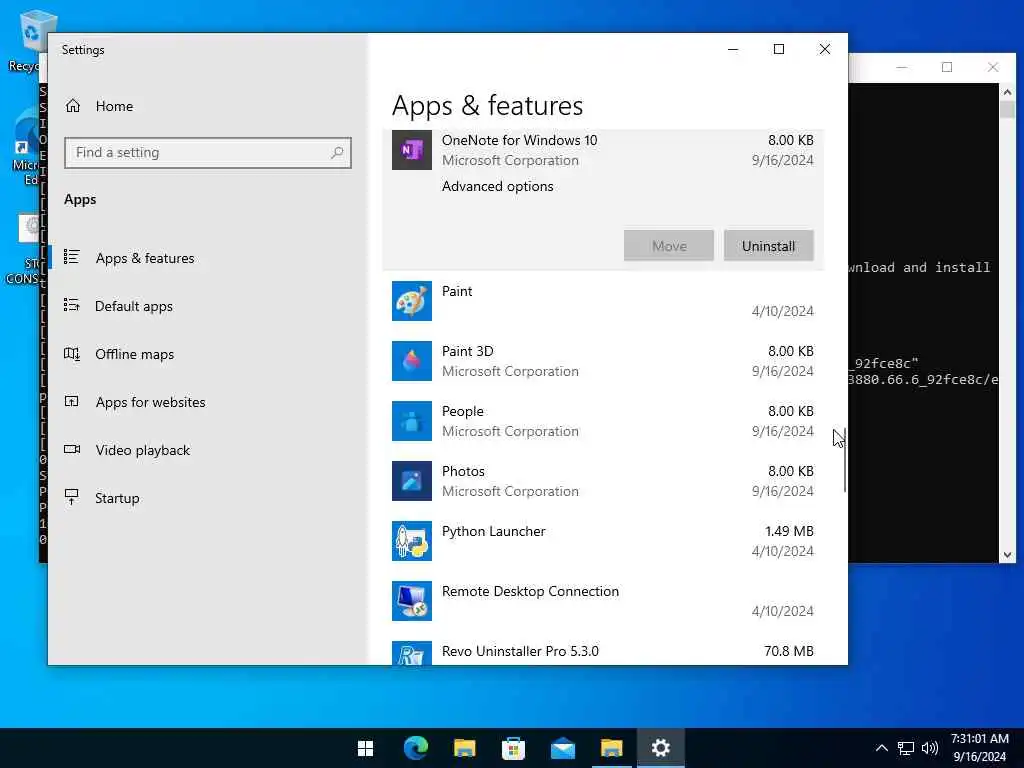The image size is (1024, 768).
Task: Open Advanced options for OneNote
Action: point(498,186)
